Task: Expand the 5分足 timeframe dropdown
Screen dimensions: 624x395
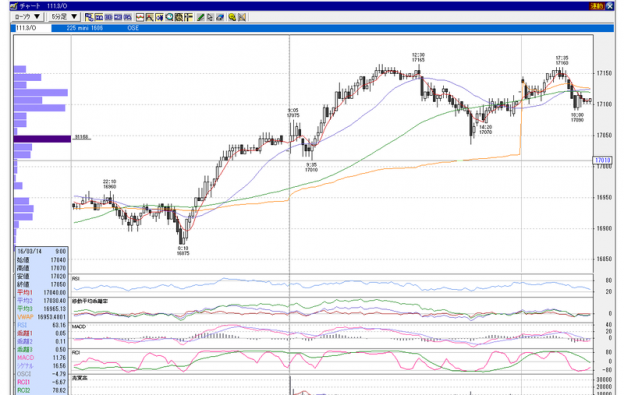Action: click(x=64, y=17)
